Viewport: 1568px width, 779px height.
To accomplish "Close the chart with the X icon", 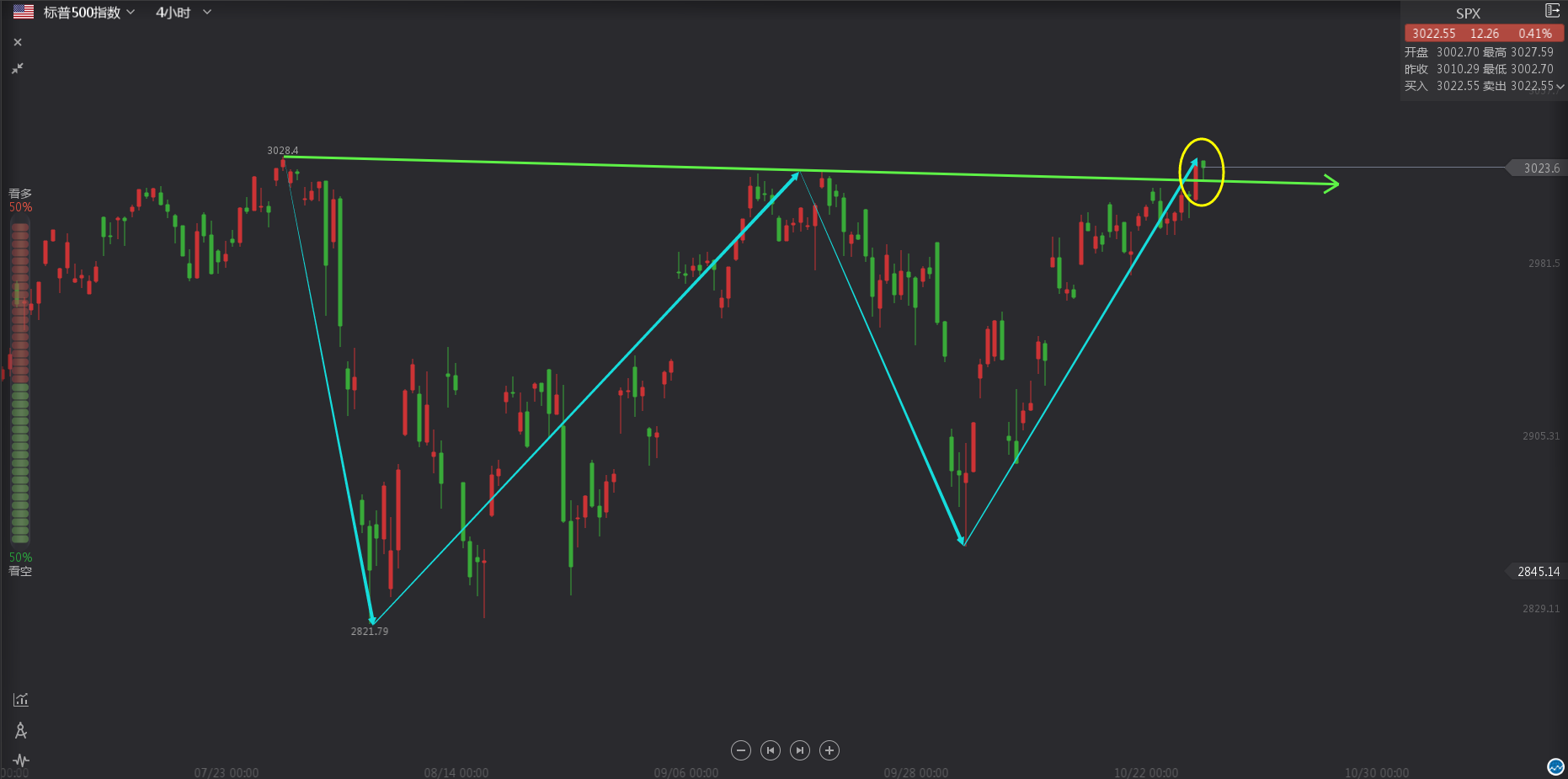I will coord(18,42).
